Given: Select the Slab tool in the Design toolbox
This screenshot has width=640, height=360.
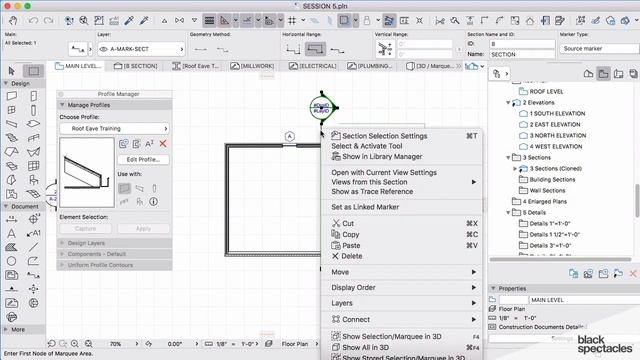Looking at the screenshot, I should (x=33, y=124).
